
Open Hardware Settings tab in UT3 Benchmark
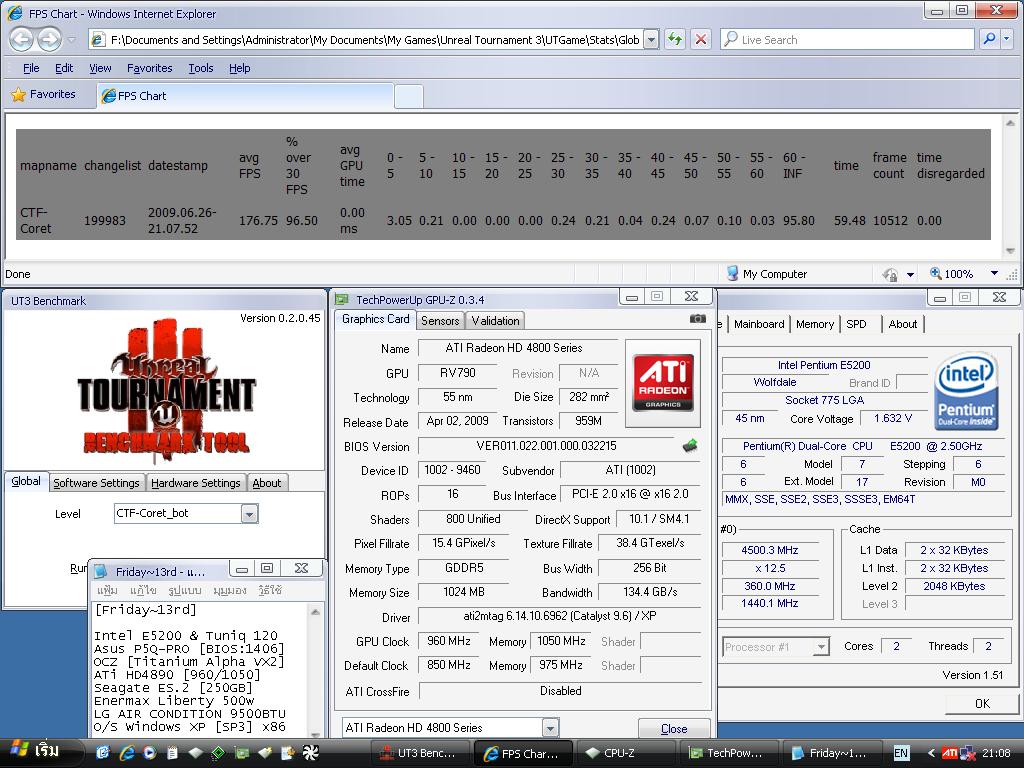[x=196, y=483]
